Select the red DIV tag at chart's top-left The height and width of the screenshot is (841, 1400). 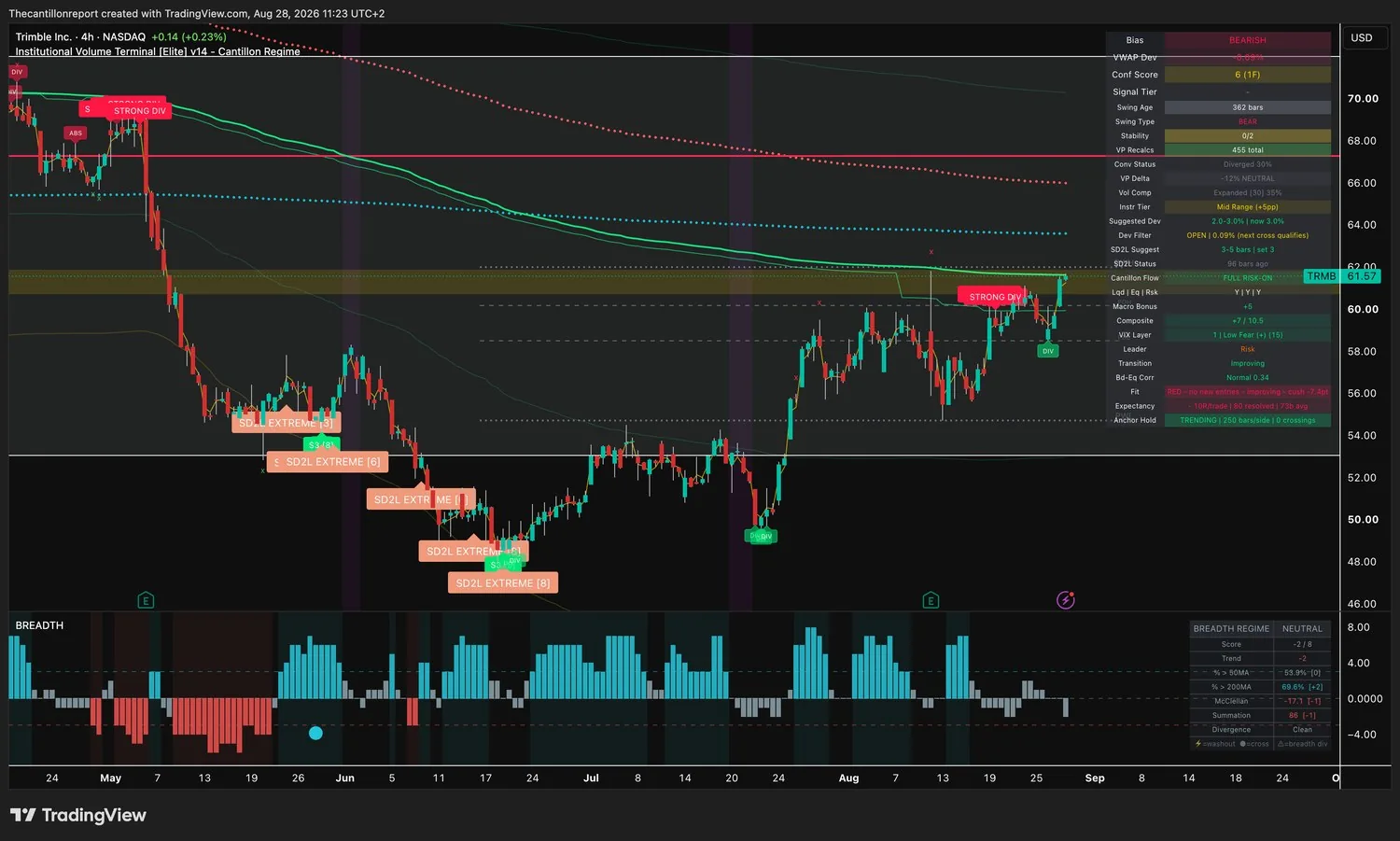17,72
